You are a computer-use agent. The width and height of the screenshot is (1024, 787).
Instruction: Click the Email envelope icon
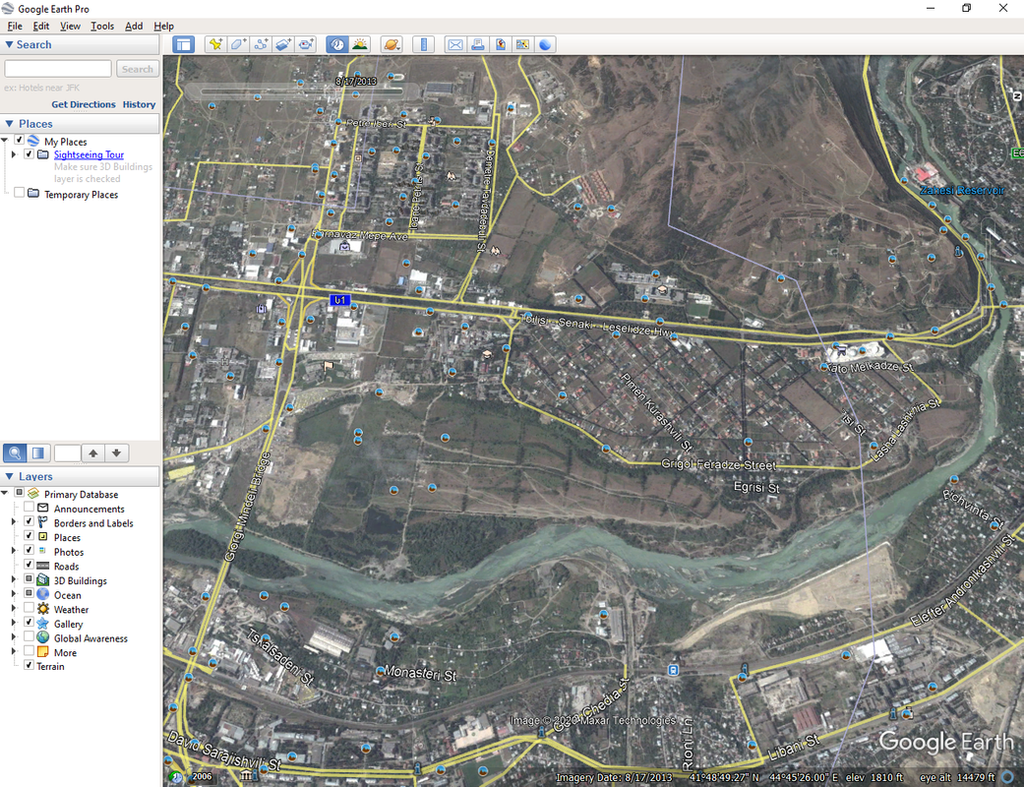click(455, 44)
